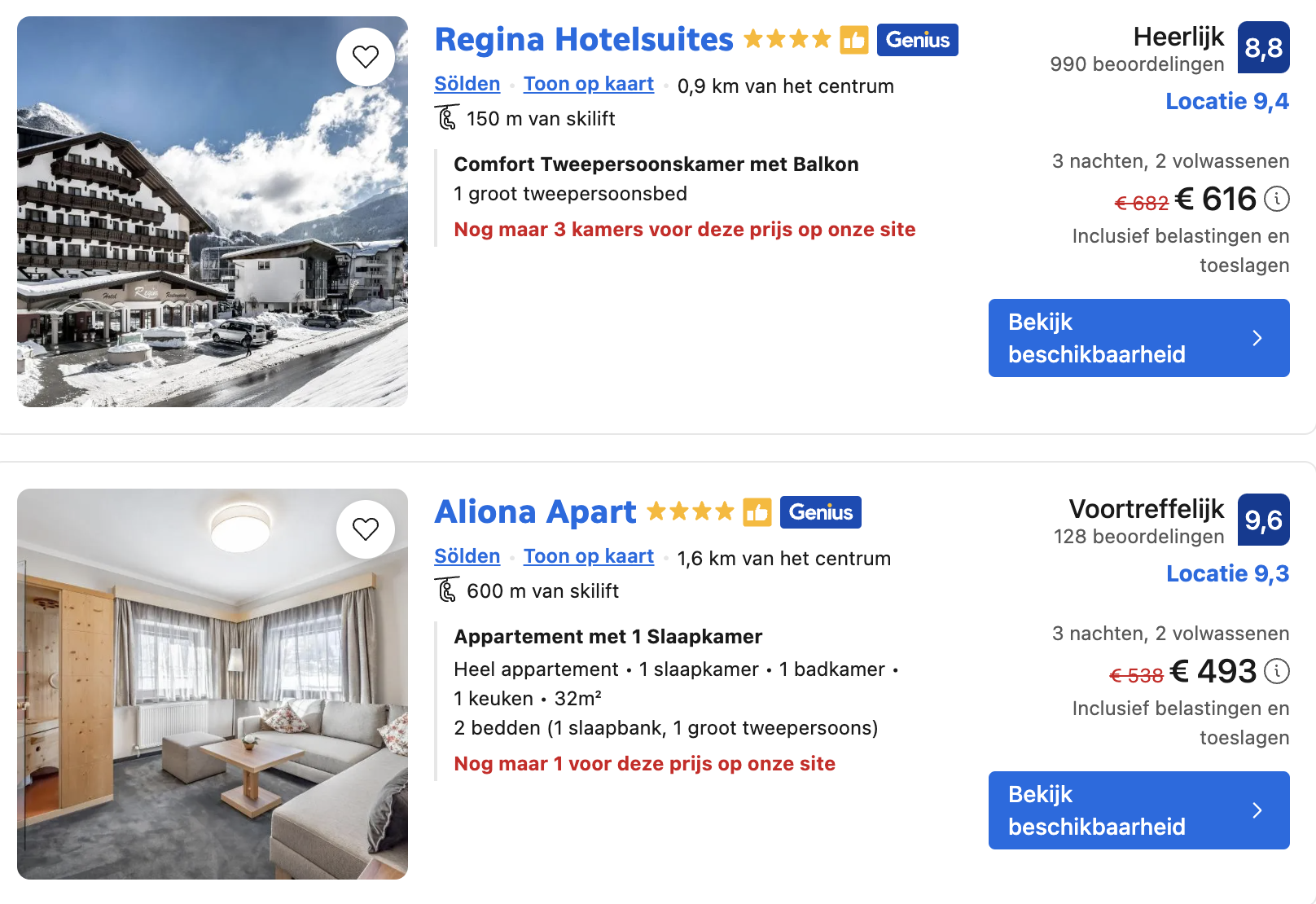Screen dimensions: 1316x904
Task: Check availability for Aliona Apart
Action: tap(1138, 810)
